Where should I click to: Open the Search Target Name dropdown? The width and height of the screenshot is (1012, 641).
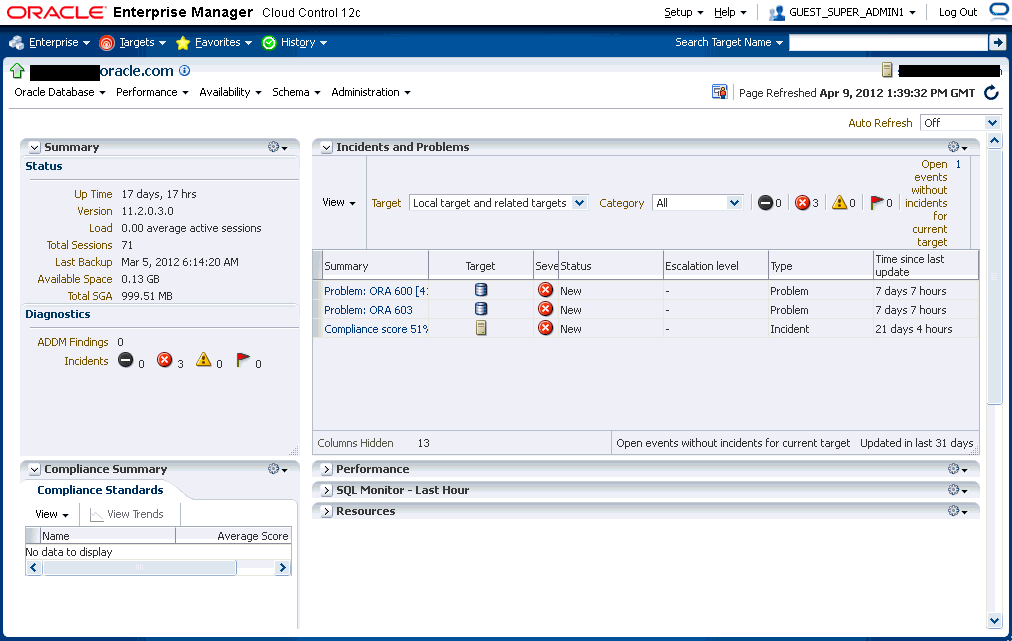coord(729,43)
